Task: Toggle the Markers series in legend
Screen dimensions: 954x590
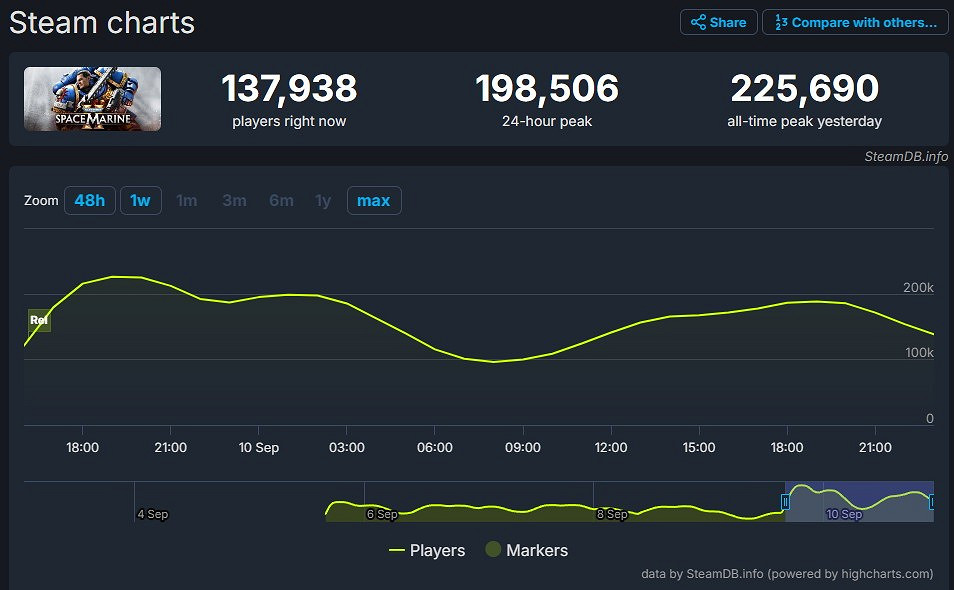Action: [x=526, y=550]
